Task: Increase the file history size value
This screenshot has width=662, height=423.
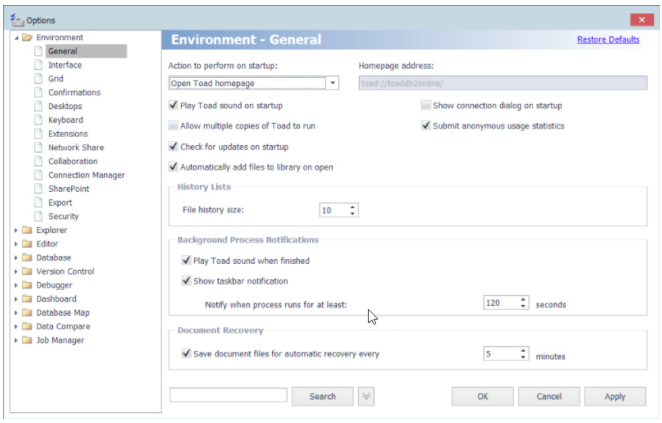Action: [x=352, y=207]
